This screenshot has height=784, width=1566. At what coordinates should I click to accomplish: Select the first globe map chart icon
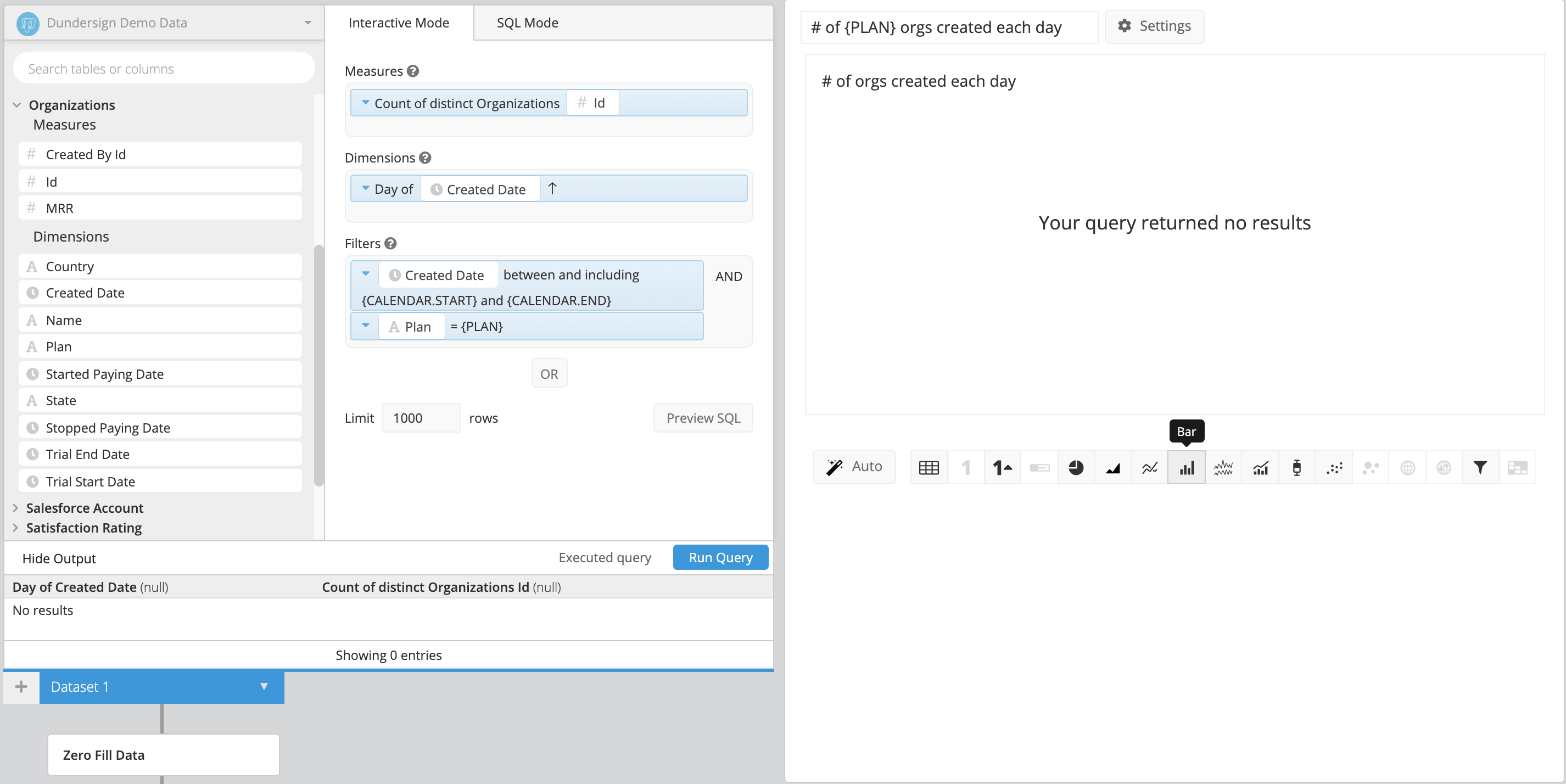(1407, 467)
